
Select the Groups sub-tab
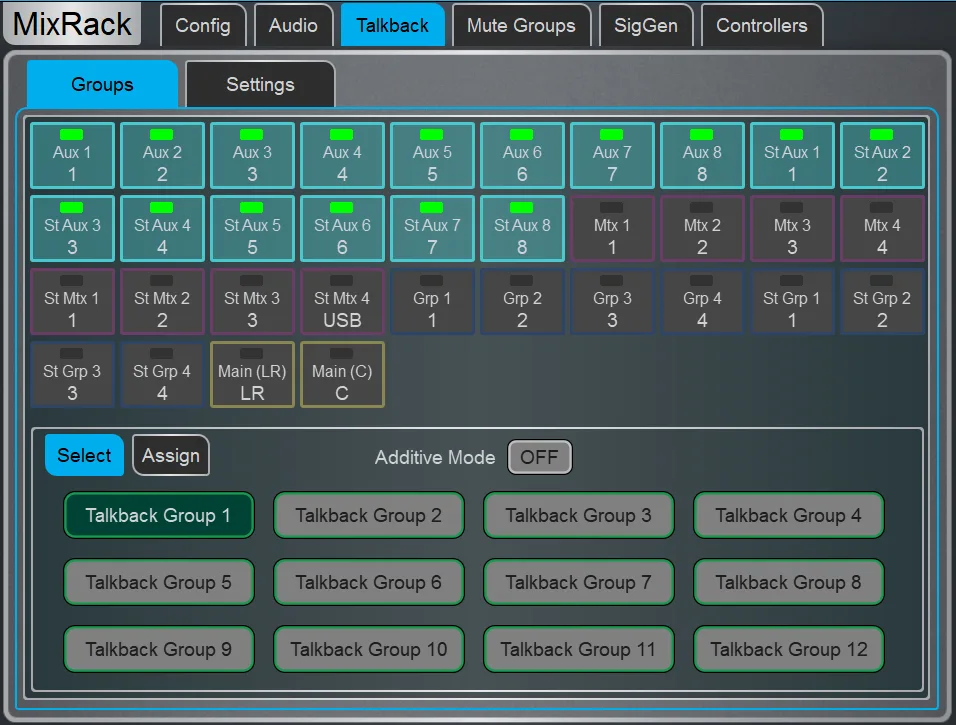[102, 84]
